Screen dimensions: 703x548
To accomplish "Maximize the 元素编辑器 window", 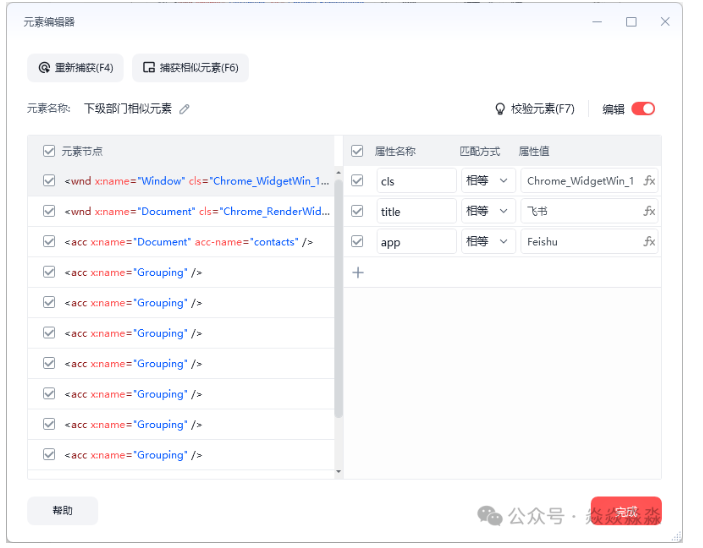I will [631, 22].
